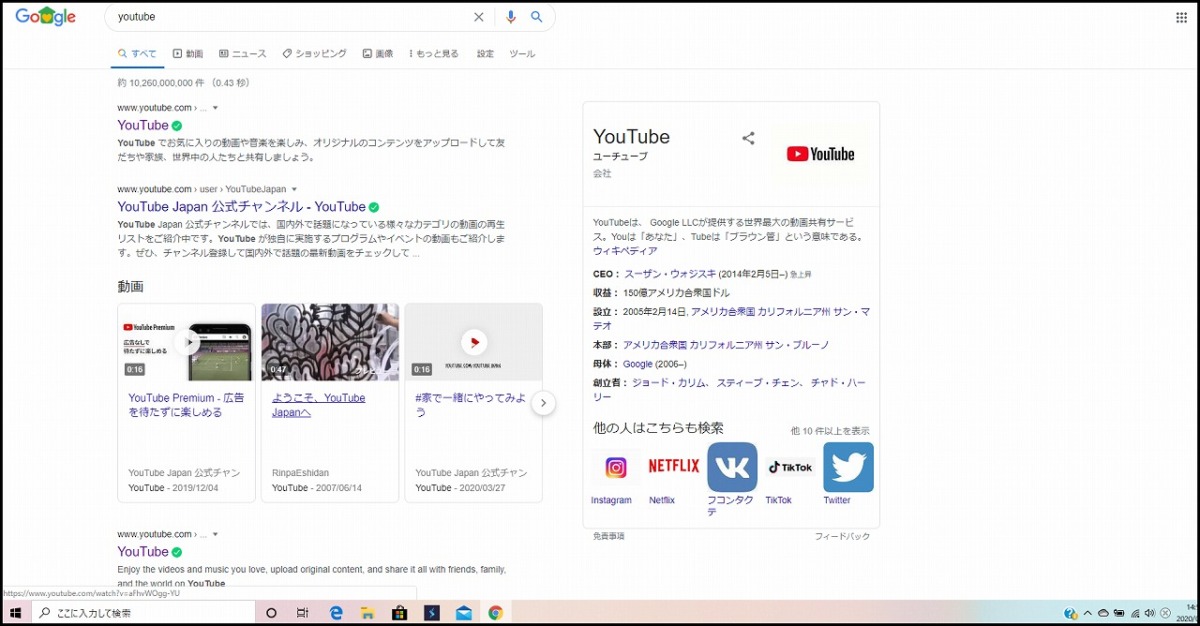Click the help question-mark tray icon
Image resolution: width=1200 pixels, height=626 pixels.
pyautogui.click(x=1071, y=613)
